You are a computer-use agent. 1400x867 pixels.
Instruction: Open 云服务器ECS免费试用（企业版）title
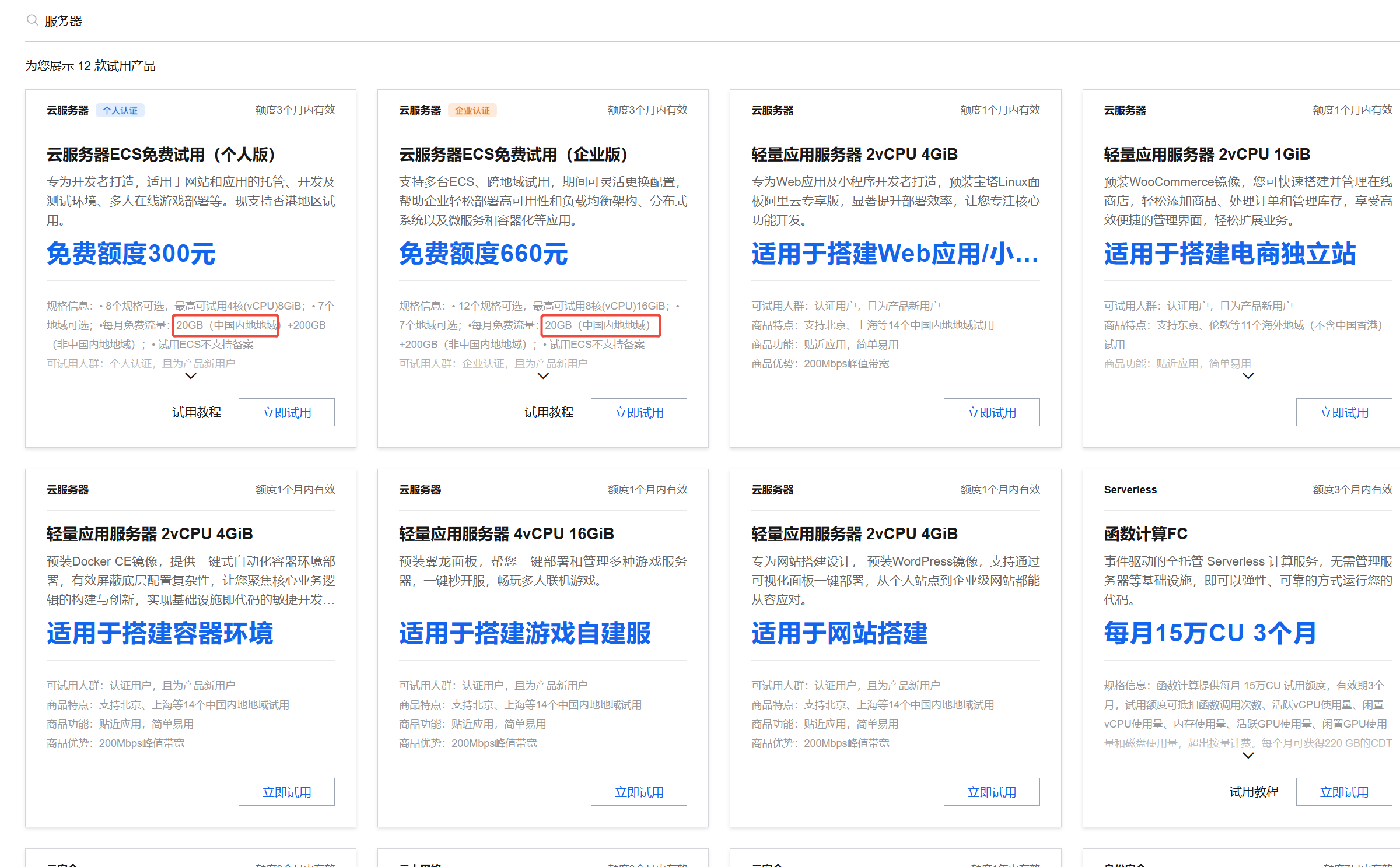pyautogui.click(x=513, y=155)
